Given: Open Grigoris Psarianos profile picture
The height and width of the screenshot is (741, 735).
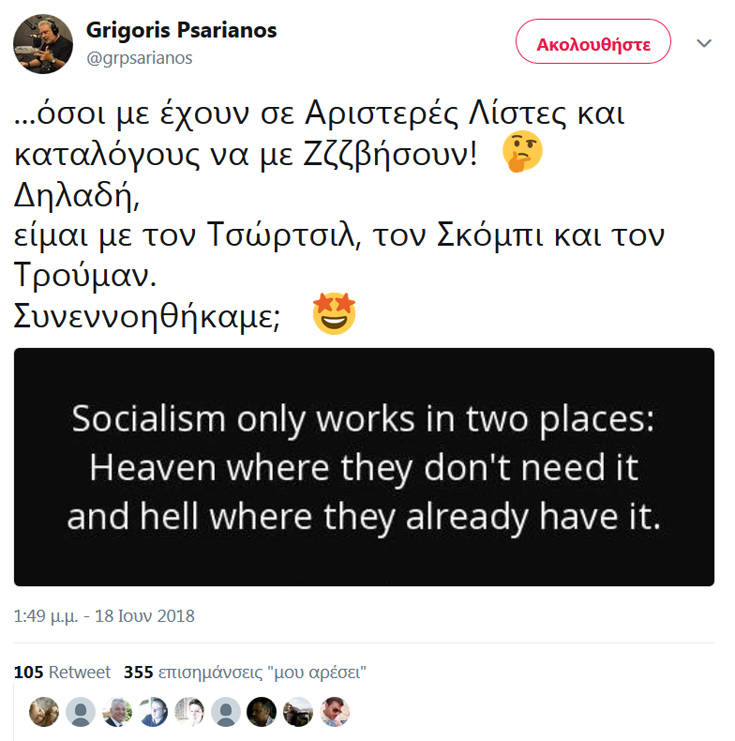Looking at the screenshot, I should 43,44.
